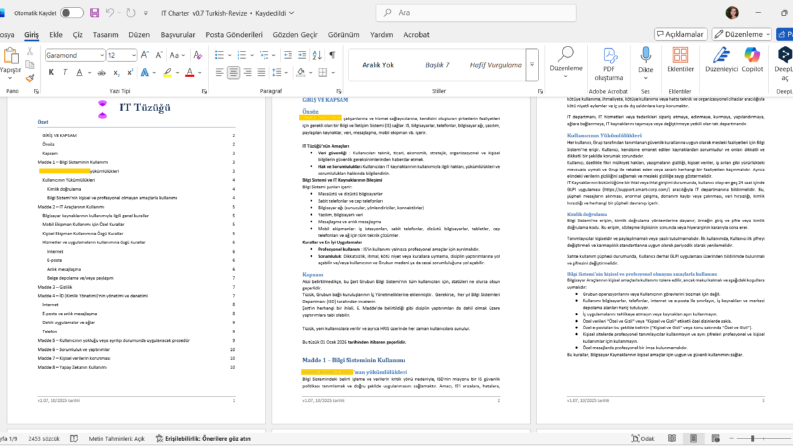This screenshot has width=793, height=446.
Task: Toggle italic T formatting
Action: point(65,73)
